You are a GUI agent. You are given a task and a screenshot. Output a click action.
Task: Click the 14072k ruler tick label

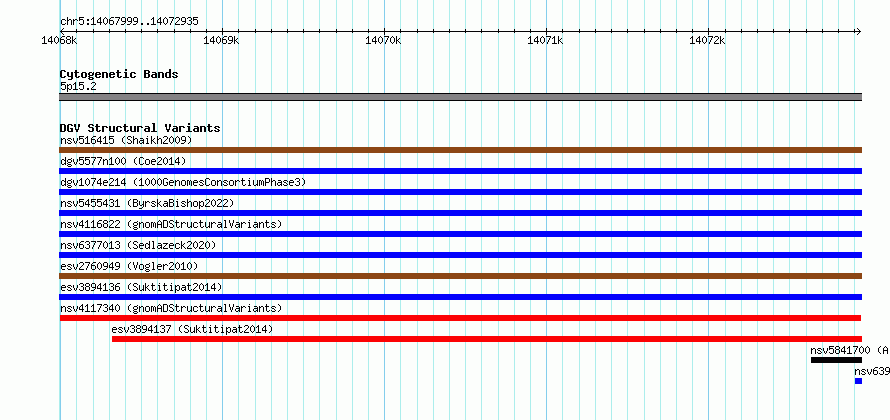click(x=708, y=40)
